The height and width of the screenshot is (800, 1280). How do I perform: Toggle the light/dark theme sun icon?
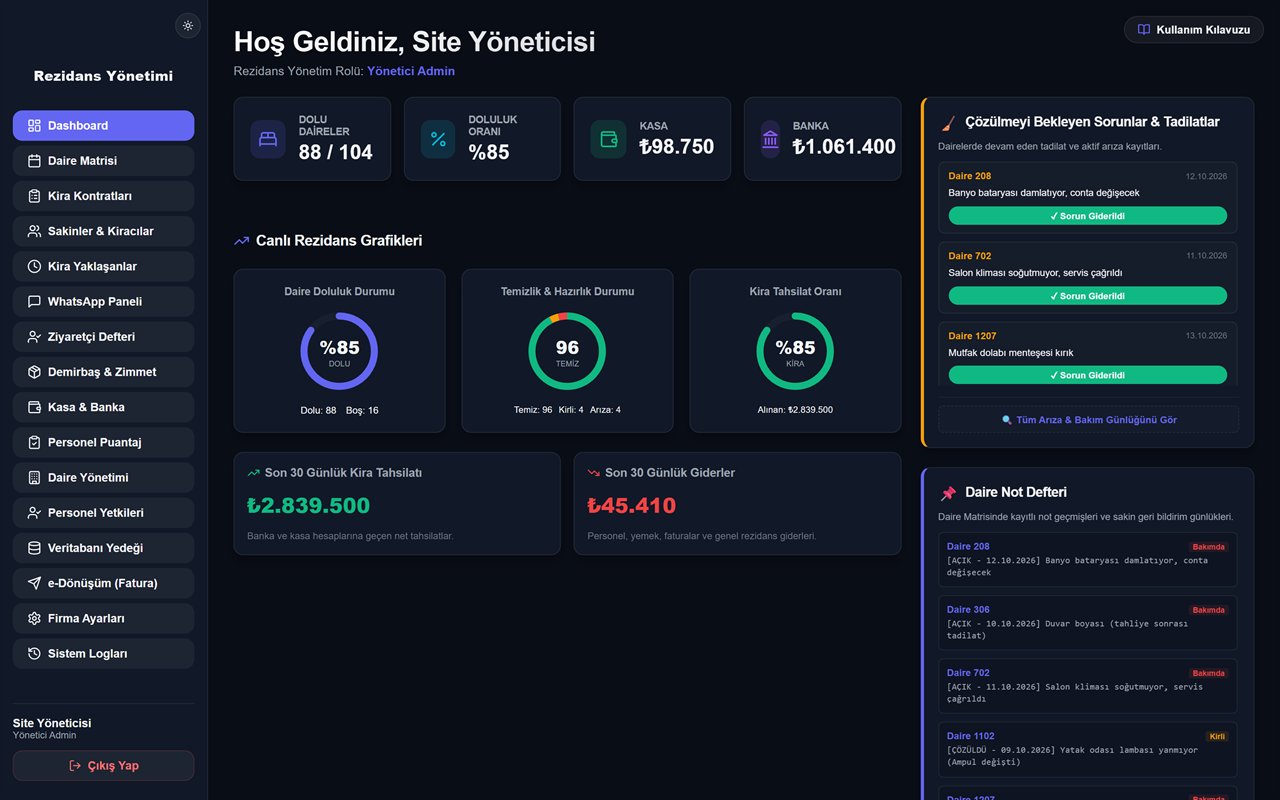[x=188, y=26]
